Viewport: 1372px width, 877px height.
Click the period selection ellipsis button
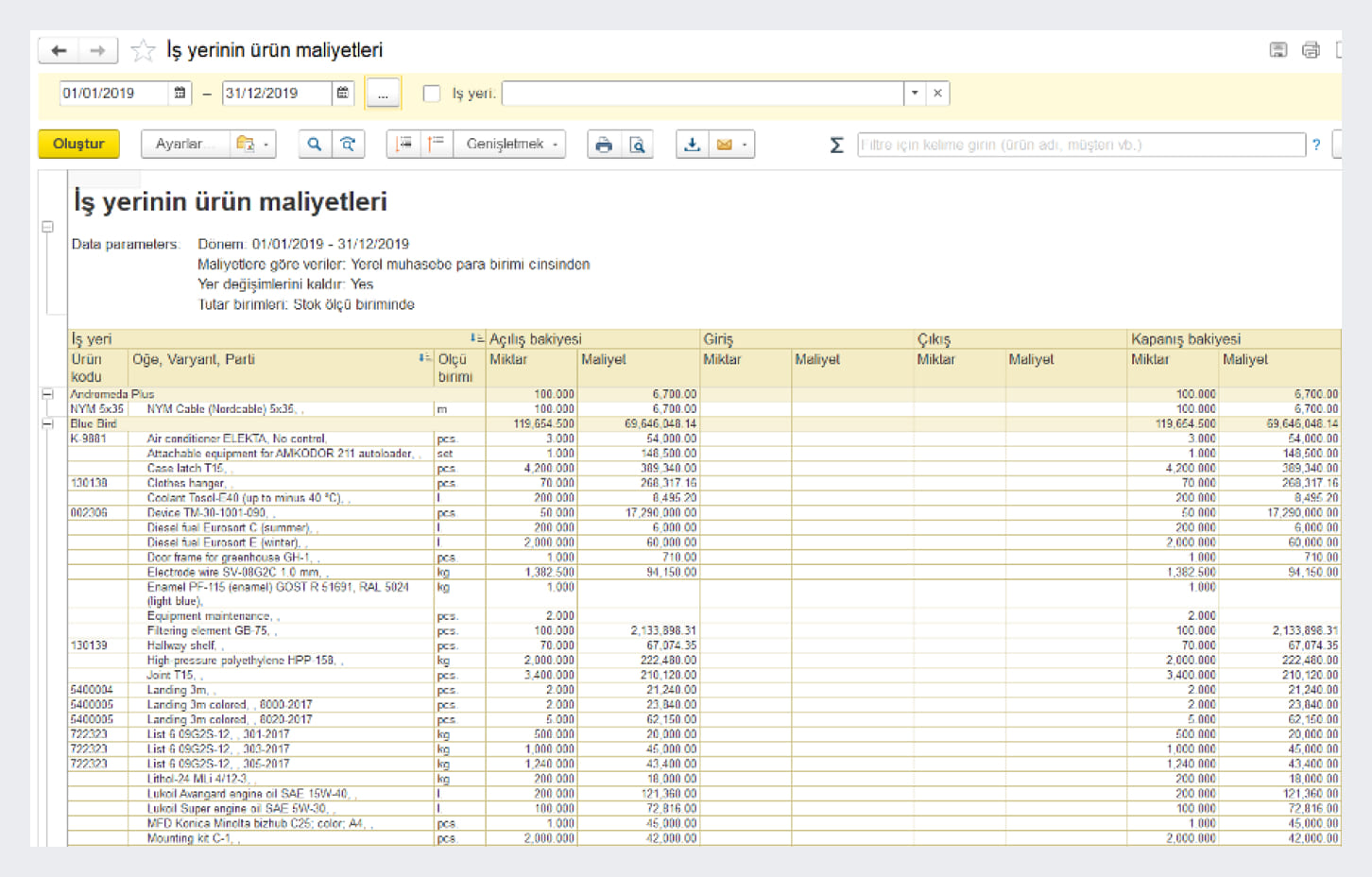(383, 94)
